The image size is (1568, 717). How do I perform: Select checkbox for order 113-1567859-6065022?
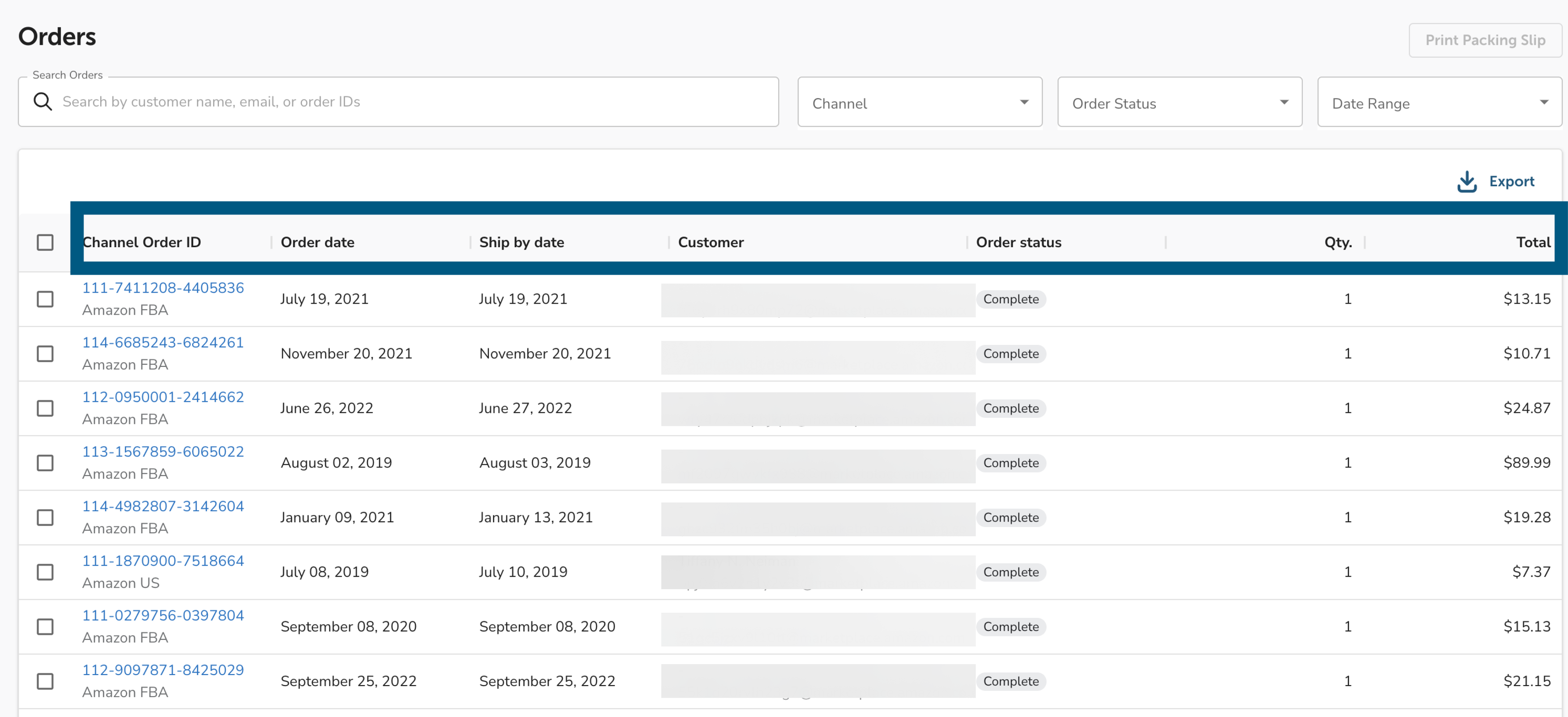pos(45,462)
